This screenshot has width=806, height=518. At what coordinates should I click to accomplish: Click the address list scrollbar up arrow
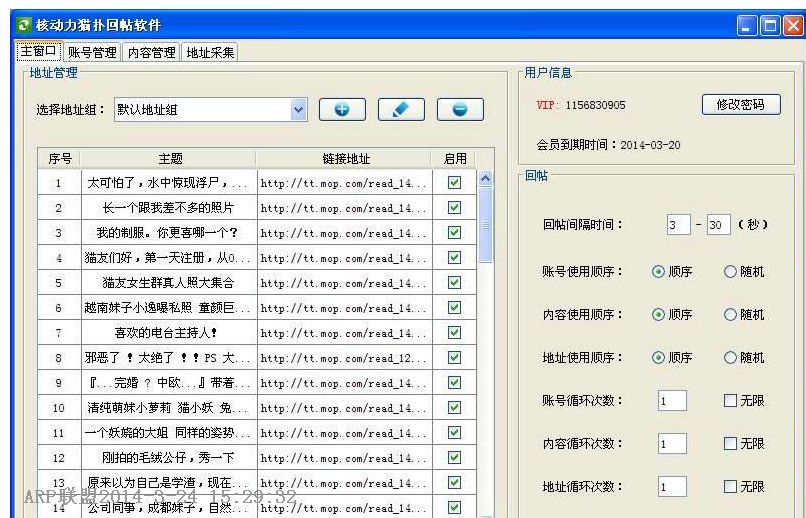point(485,179)
